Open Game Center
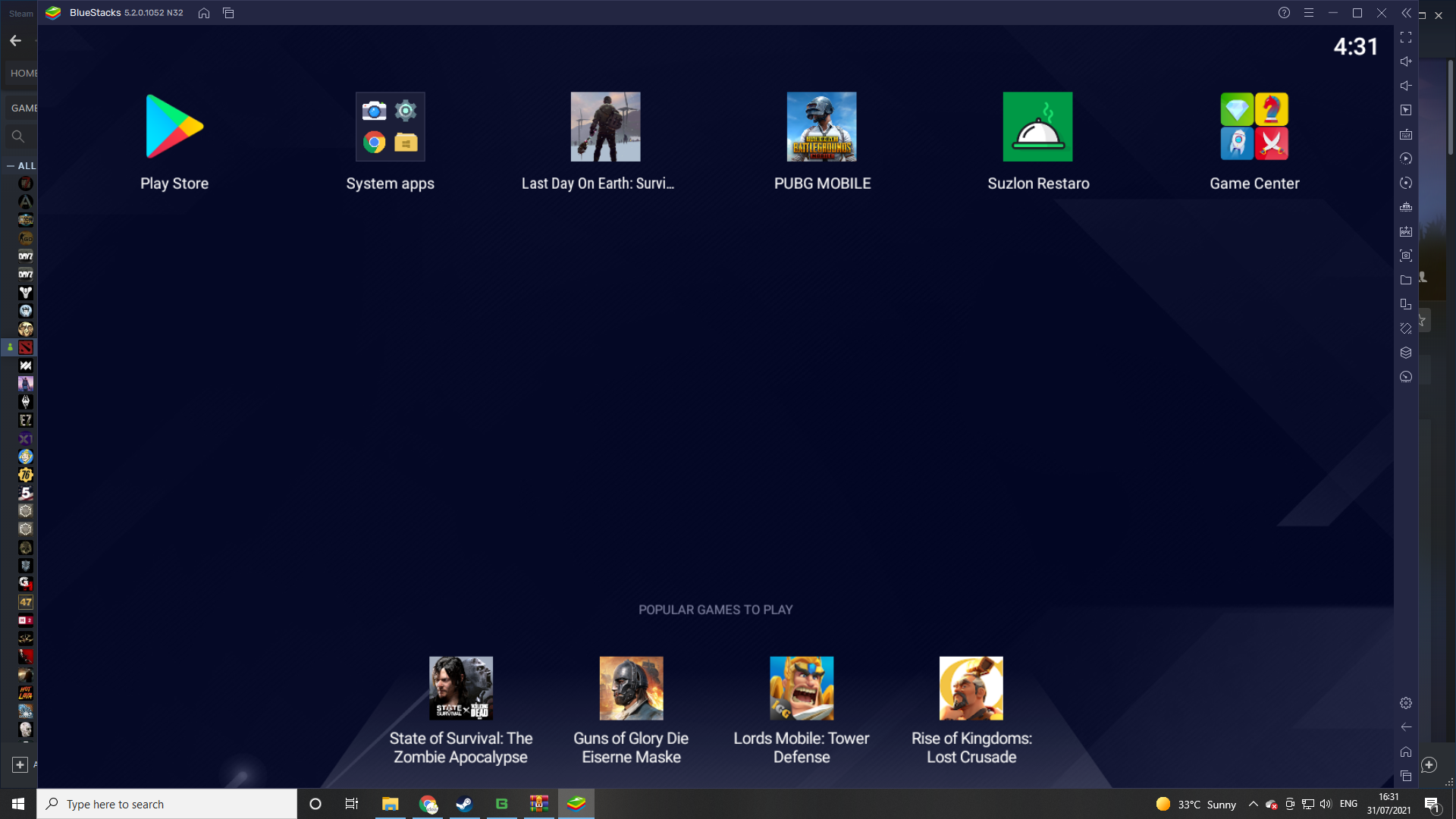Screen dimensions: 1456x819 pyautogui.click(x=1254, y=127)
